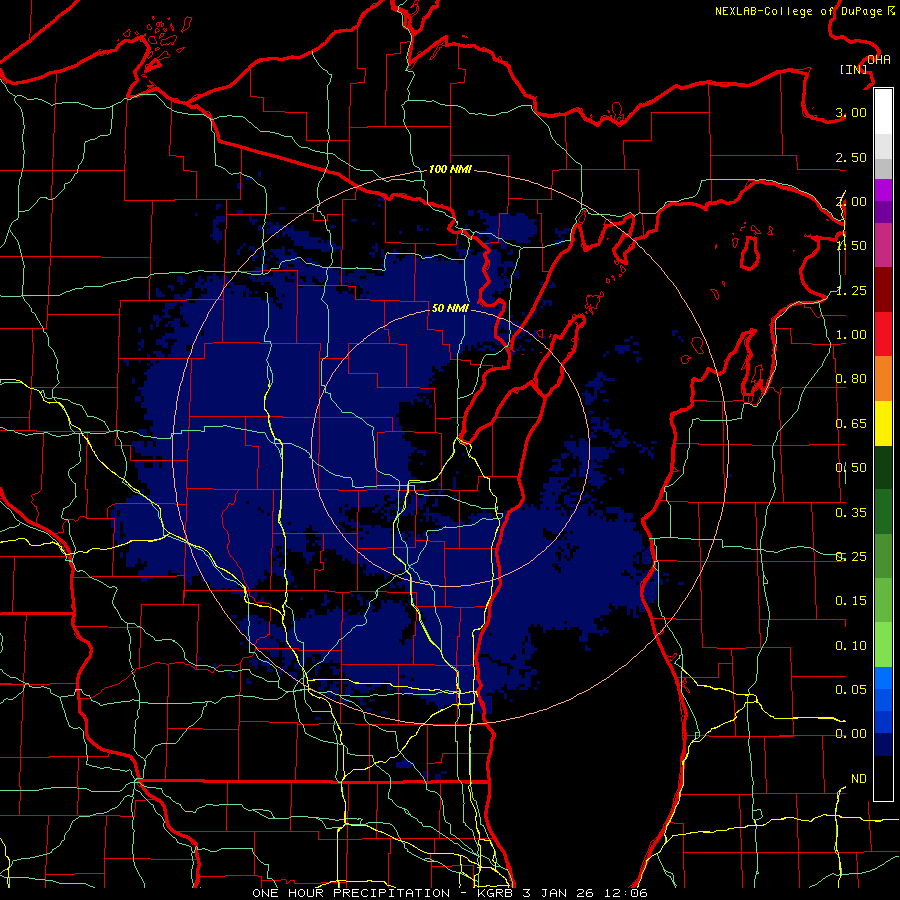Click the 3.00 legend value
Screen dimensions: 900x900
[x=851, y=112]
